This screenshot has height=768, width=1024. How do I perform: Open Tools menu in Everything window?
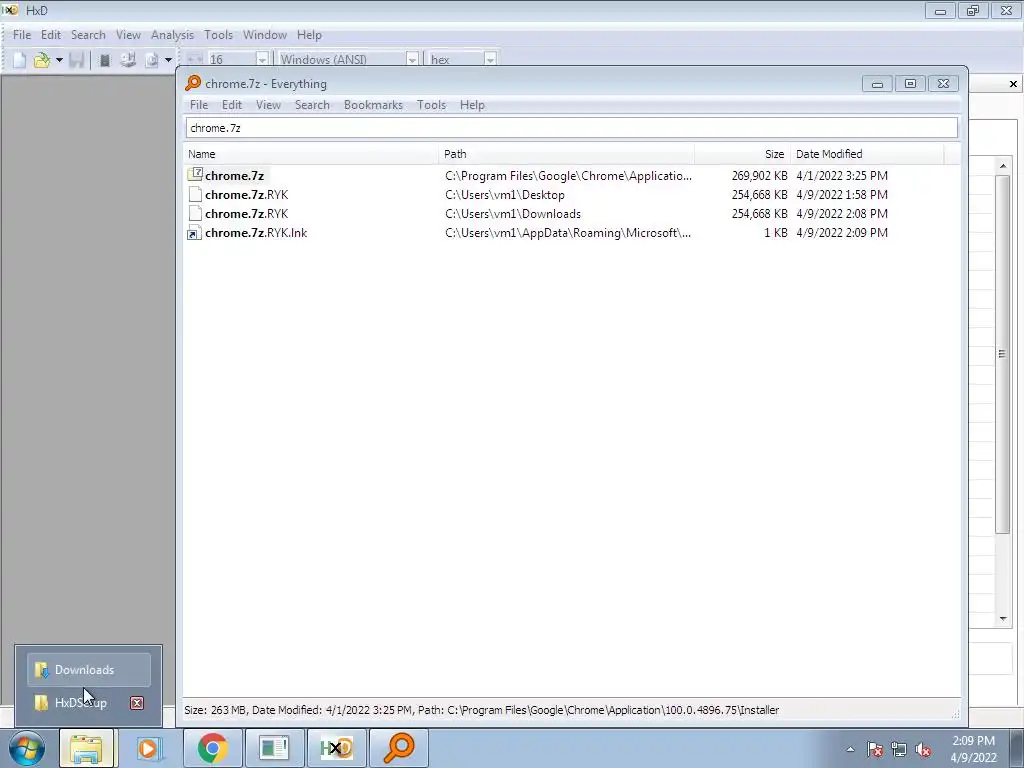point(431,104)
